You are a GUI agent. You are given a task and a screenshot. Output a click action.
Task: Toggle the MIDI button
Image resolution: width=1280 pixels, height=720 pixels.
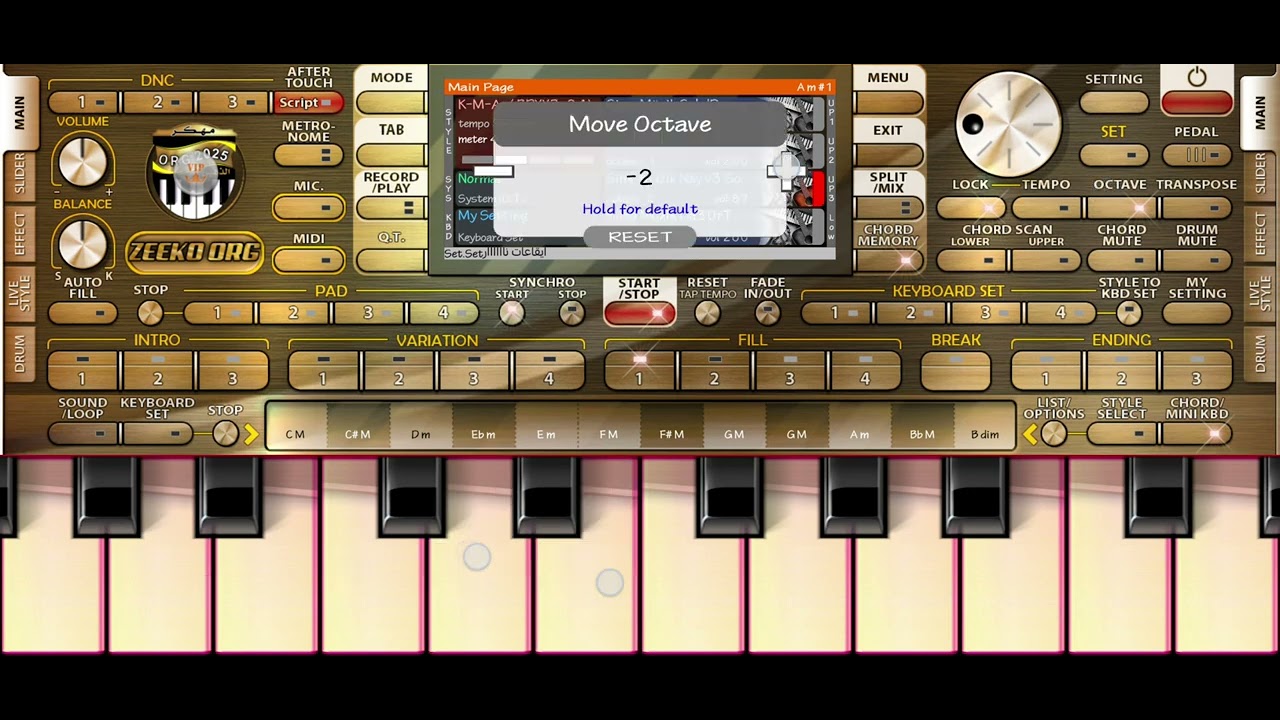308,260
